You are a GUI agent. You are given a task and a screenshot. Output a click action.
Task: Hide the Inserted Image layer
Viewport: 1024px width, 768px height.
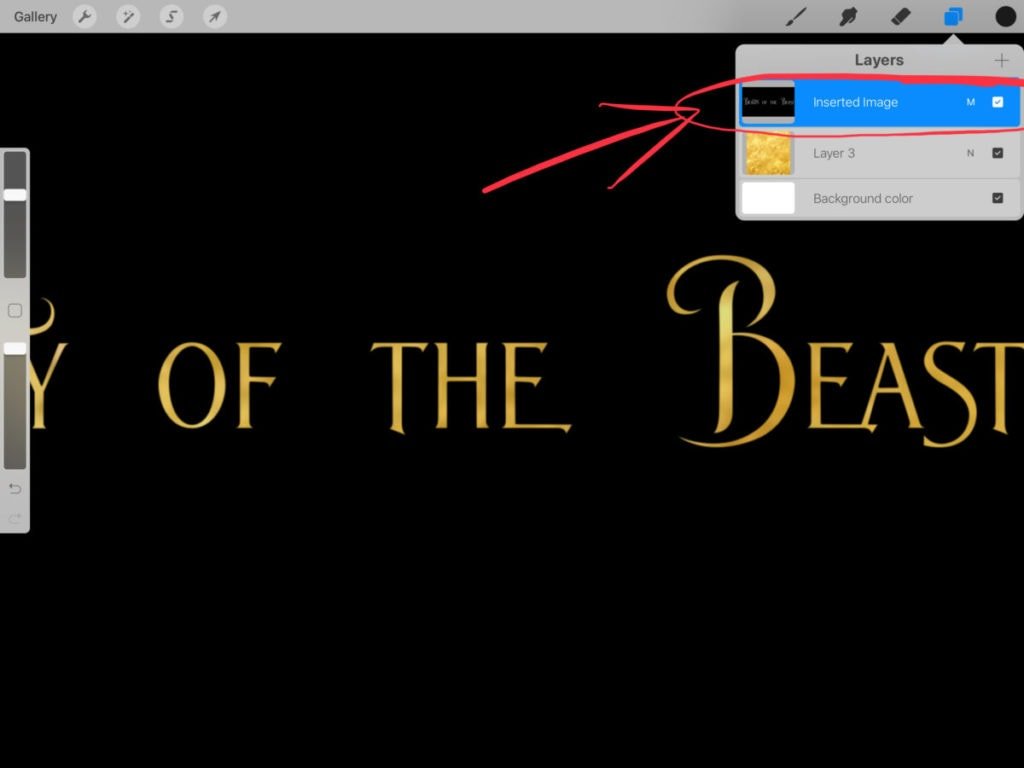tap(997, 102)
